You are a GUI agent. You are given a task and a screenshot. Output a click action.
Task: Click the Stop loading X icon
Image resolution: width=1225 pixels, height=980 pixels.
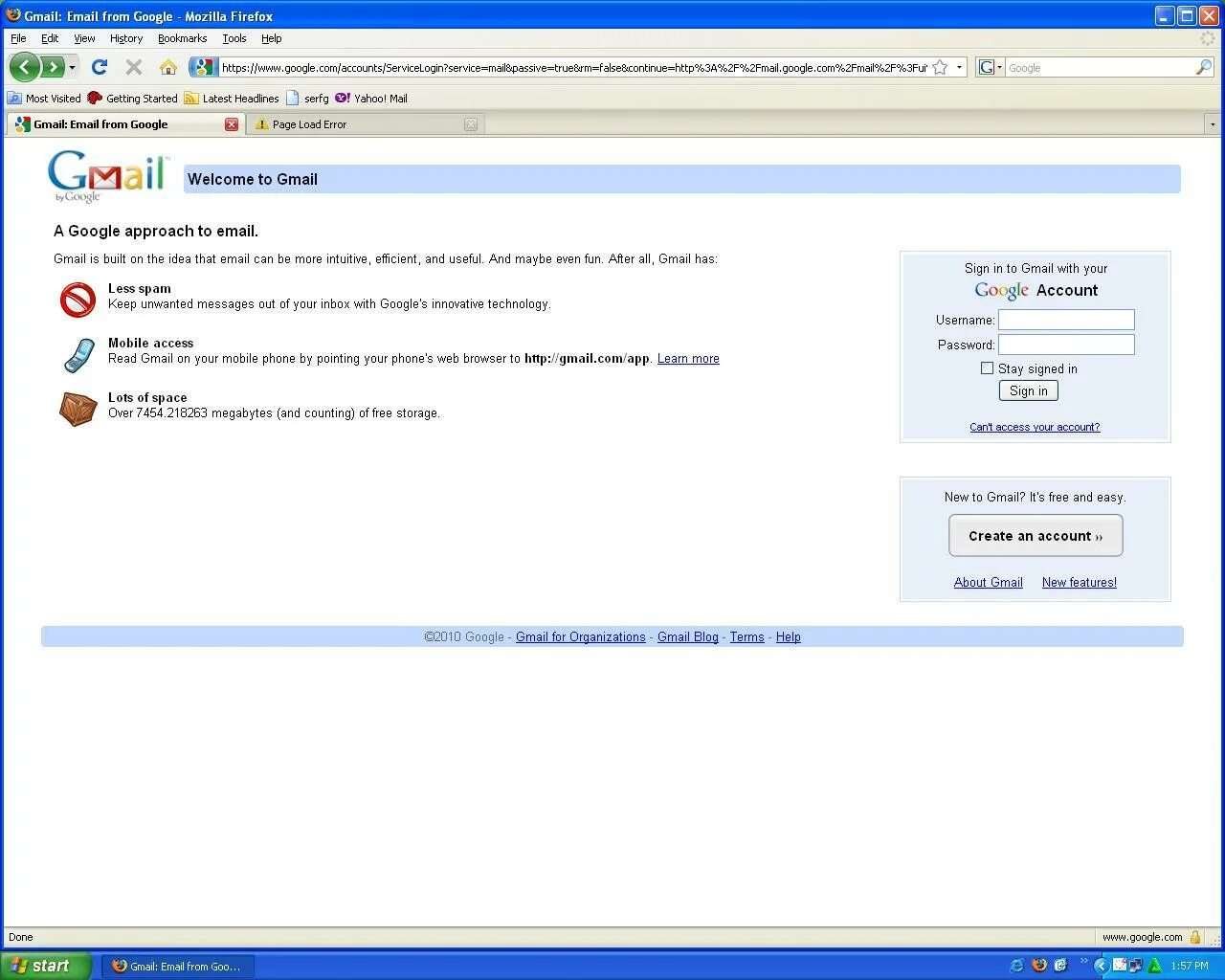coord(134,67)
